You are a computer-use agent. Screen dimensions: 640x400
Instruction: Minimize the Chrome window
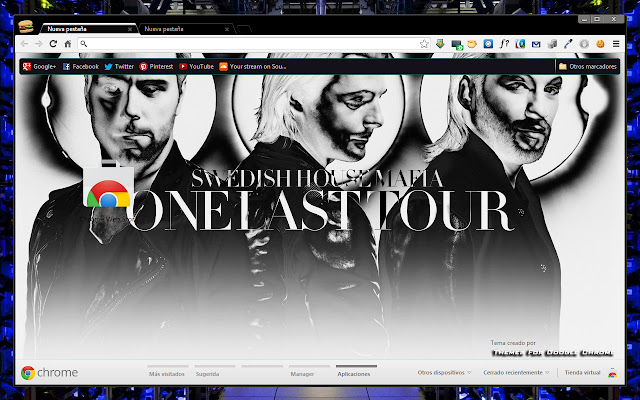point(584,19)
